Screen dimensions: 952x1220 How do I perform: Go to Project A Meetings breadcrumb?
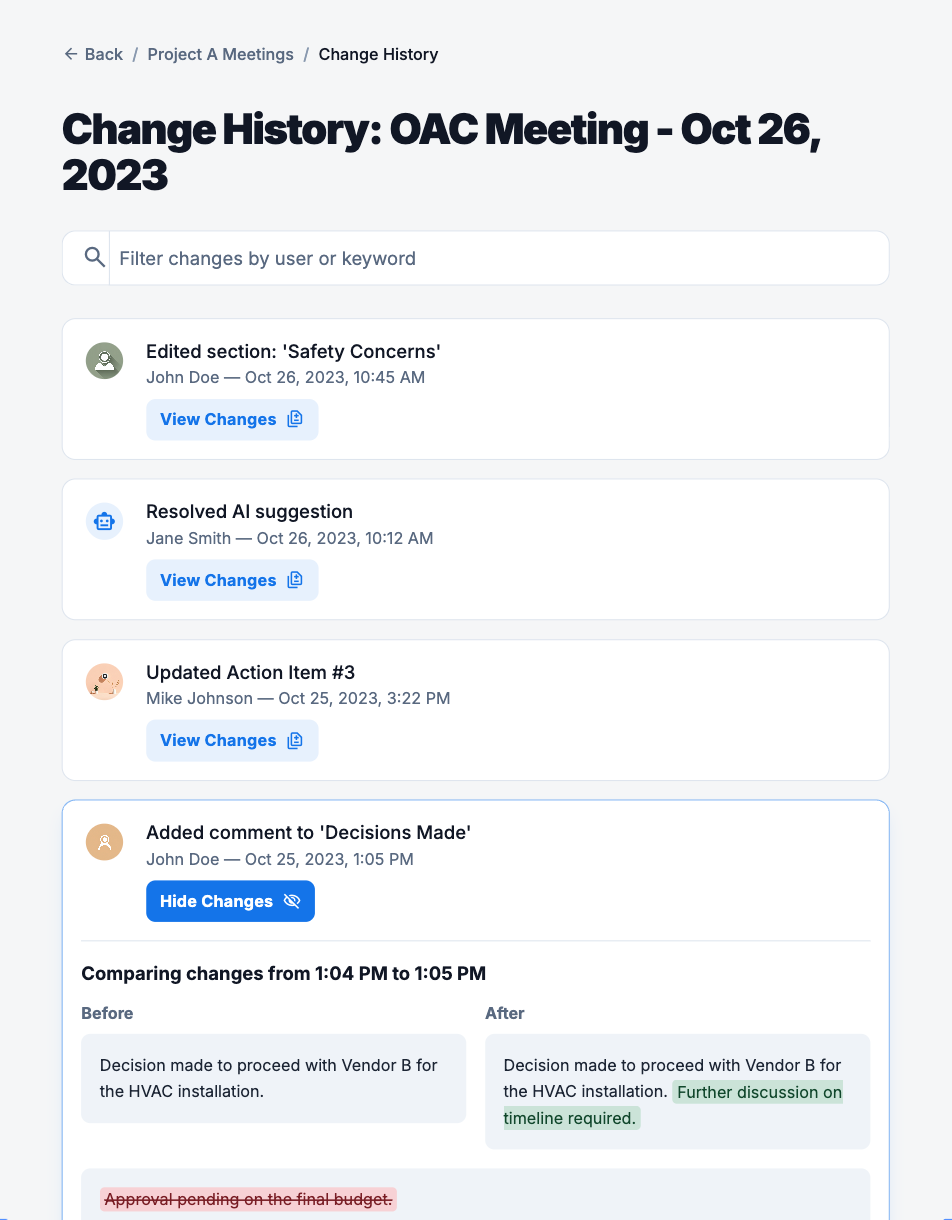tap(221, 54)
